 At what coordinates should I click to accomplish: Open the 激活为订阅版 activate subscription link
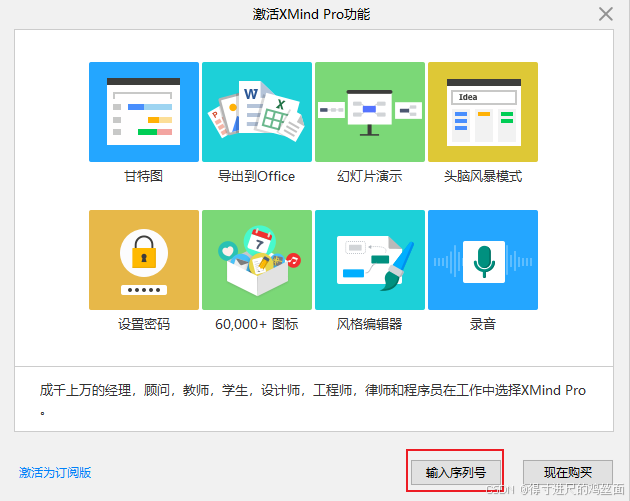(x=55, y=472)
